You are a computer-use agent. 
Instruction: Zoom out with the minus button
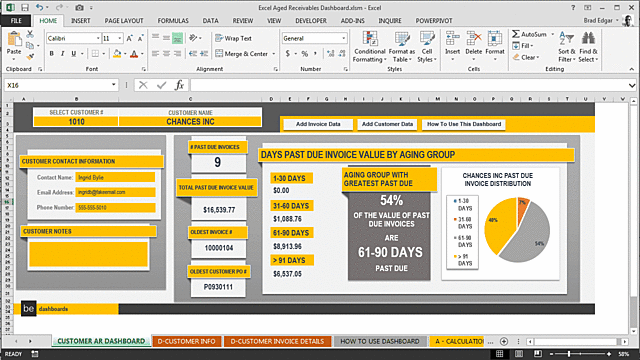click(x=551, y=354)
